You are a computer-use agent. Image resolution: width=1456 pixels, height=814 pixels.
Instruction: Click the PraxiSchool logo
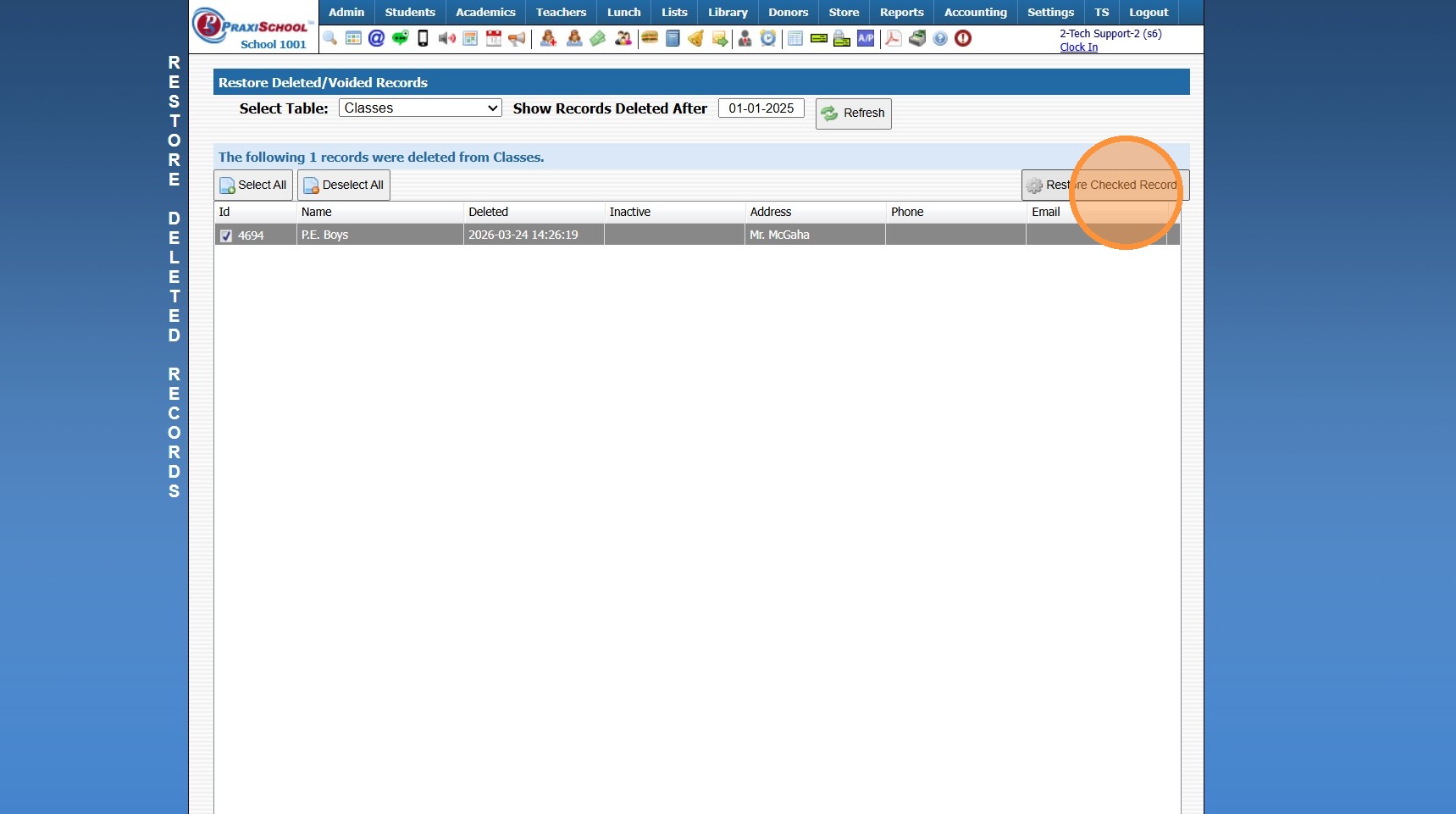252,28
